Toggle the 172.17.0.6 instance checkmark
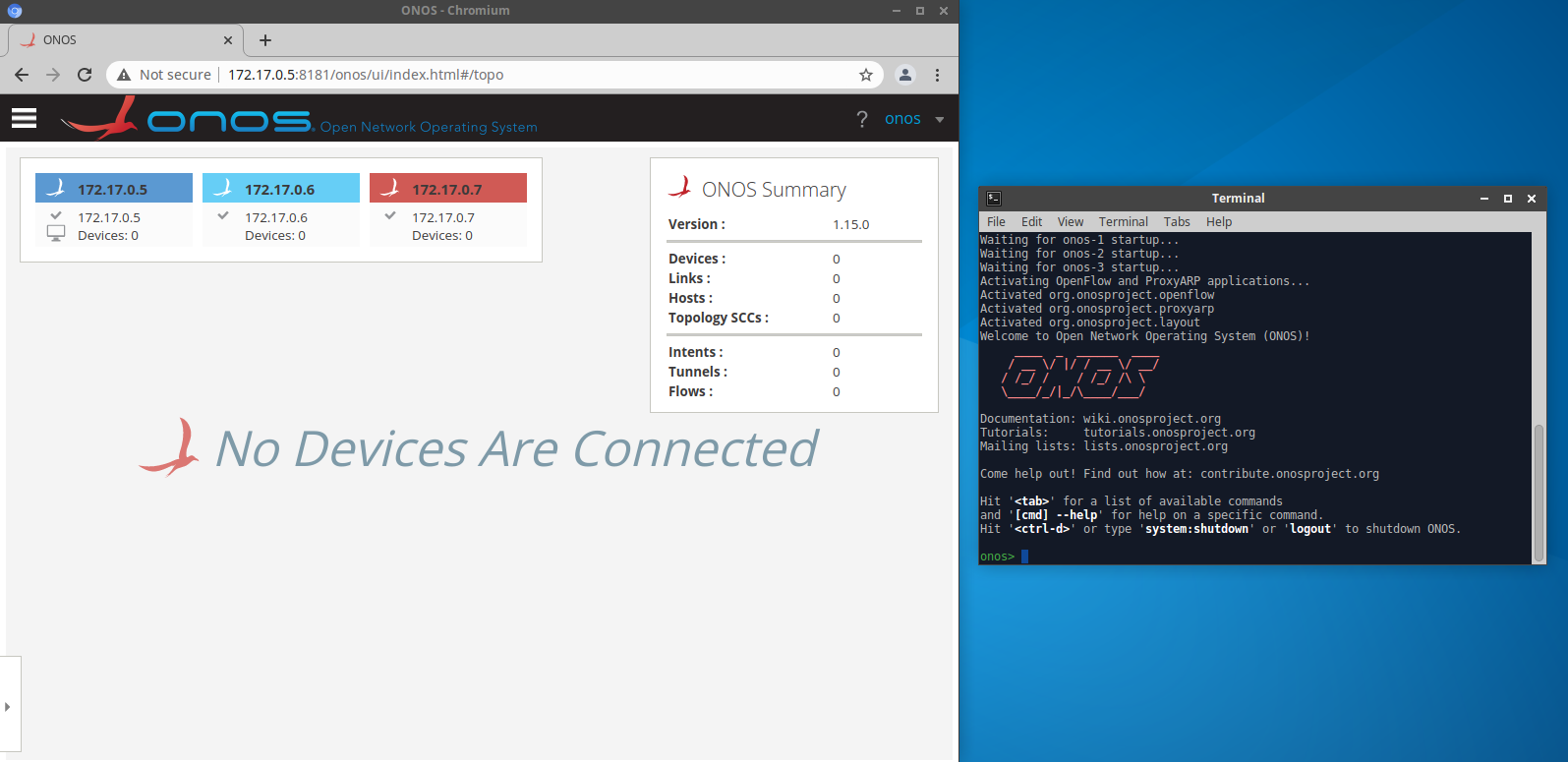 pyautogui.click(x=223, y=215)
